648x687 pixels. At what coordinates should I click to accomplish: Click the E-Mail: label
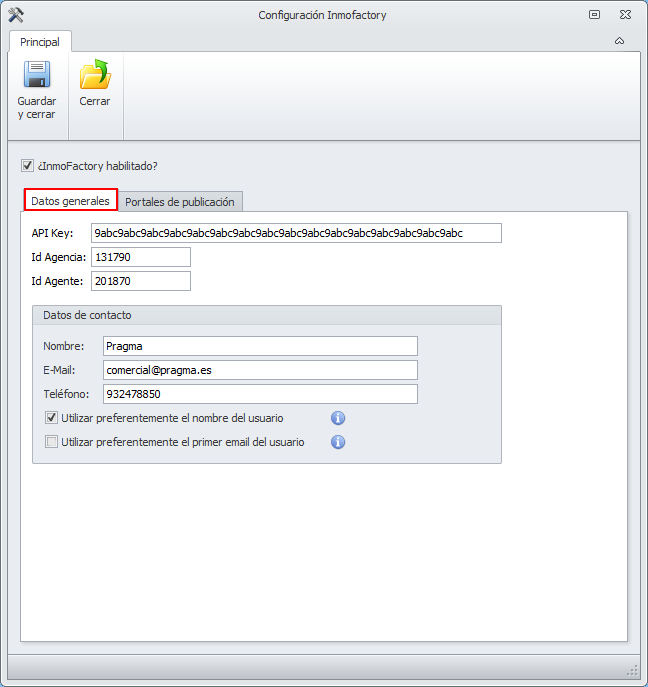point(59,370)
